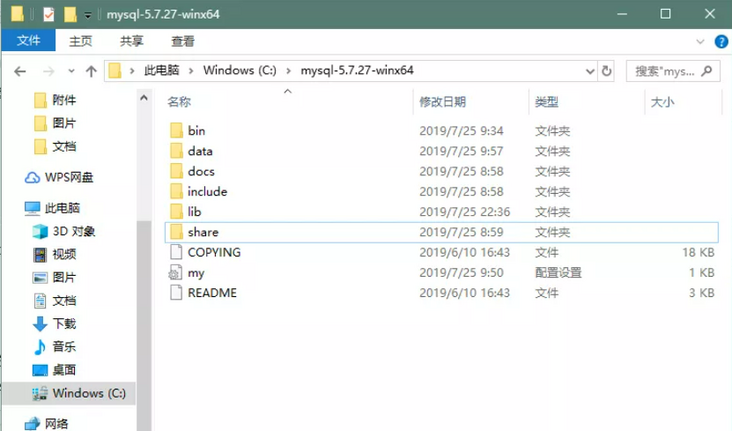Select the data folder icon
732x431 pixels.
[x=176, y=151]
